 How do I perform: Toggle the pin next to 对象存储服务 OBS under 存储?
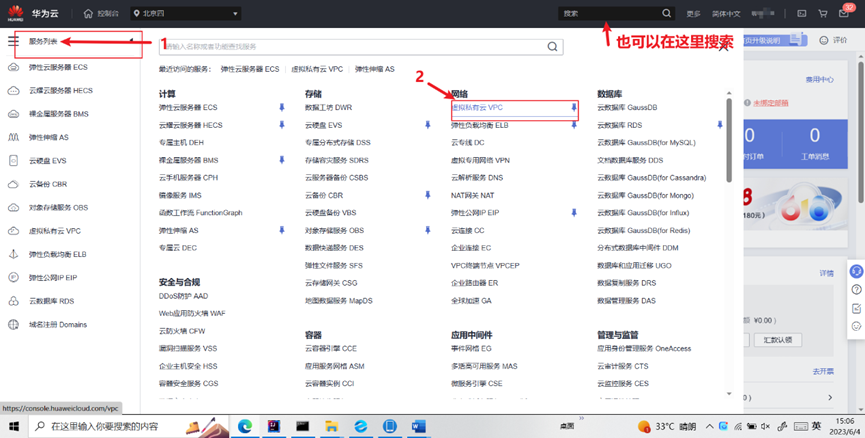click(x=428, y=230)
